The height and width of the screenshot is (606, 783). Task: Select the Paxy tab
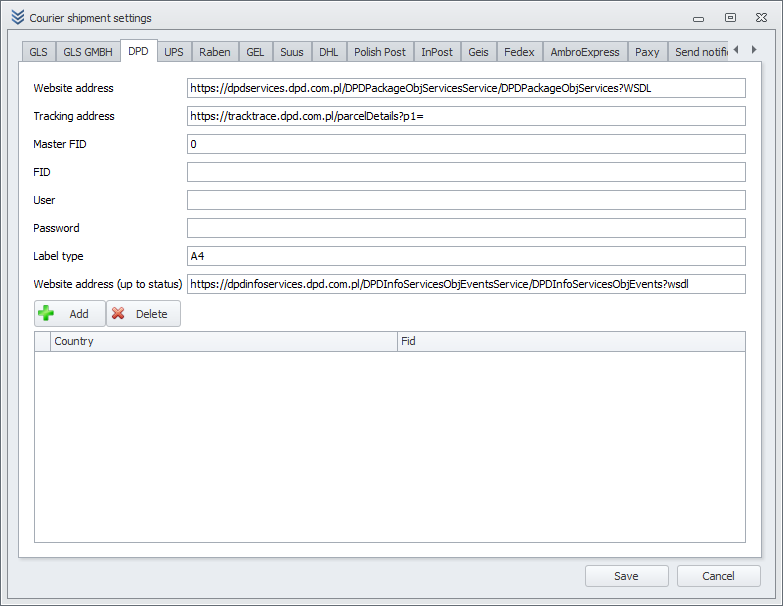647,52
